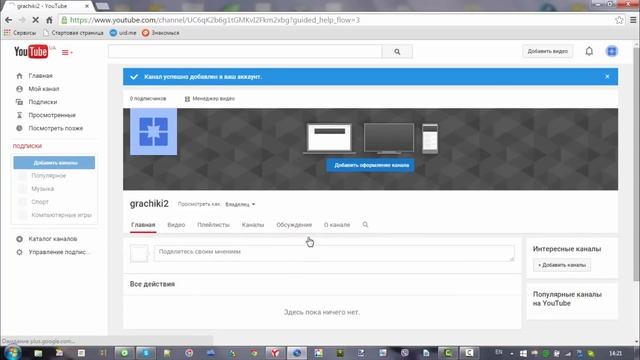Select Популярное in subscriptions list
Screen dimensions: 640x360
(49, 176)
